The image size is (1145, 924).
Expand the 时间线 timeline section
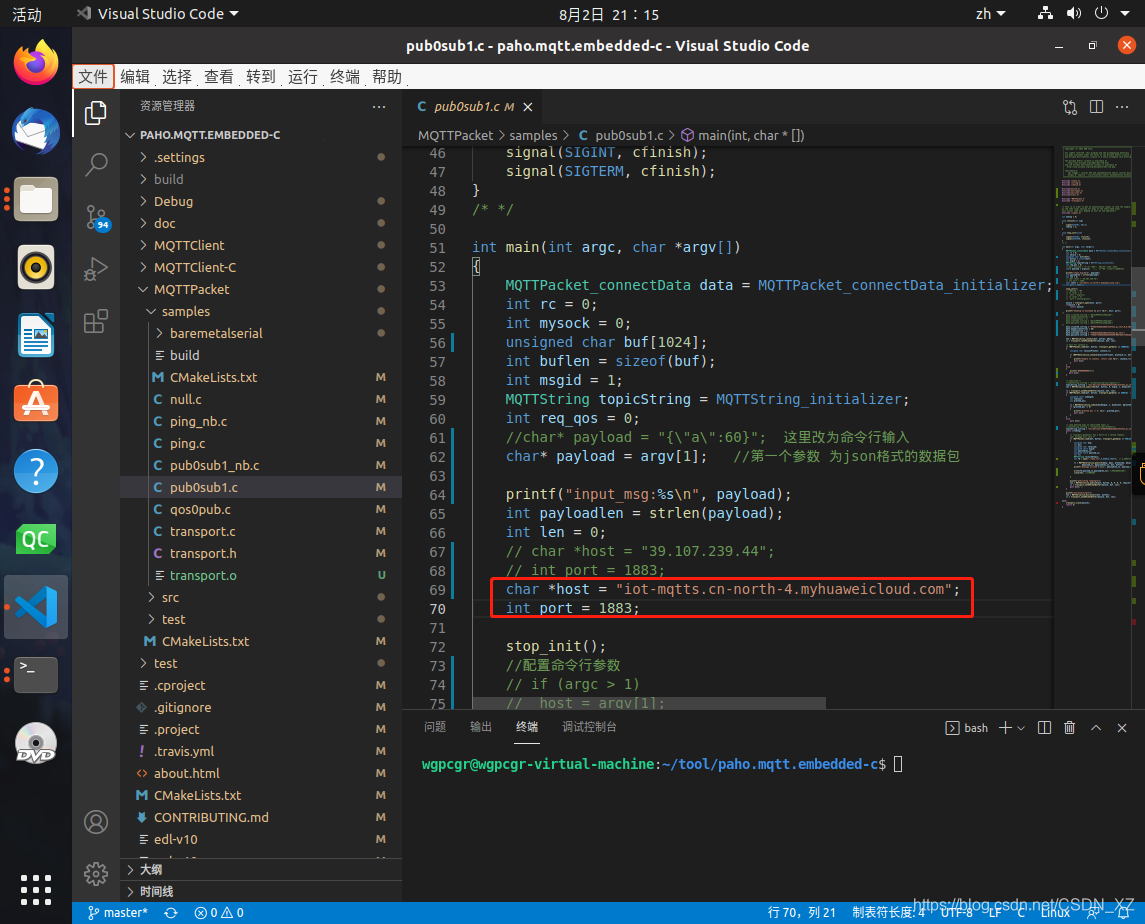click(261, 891)
